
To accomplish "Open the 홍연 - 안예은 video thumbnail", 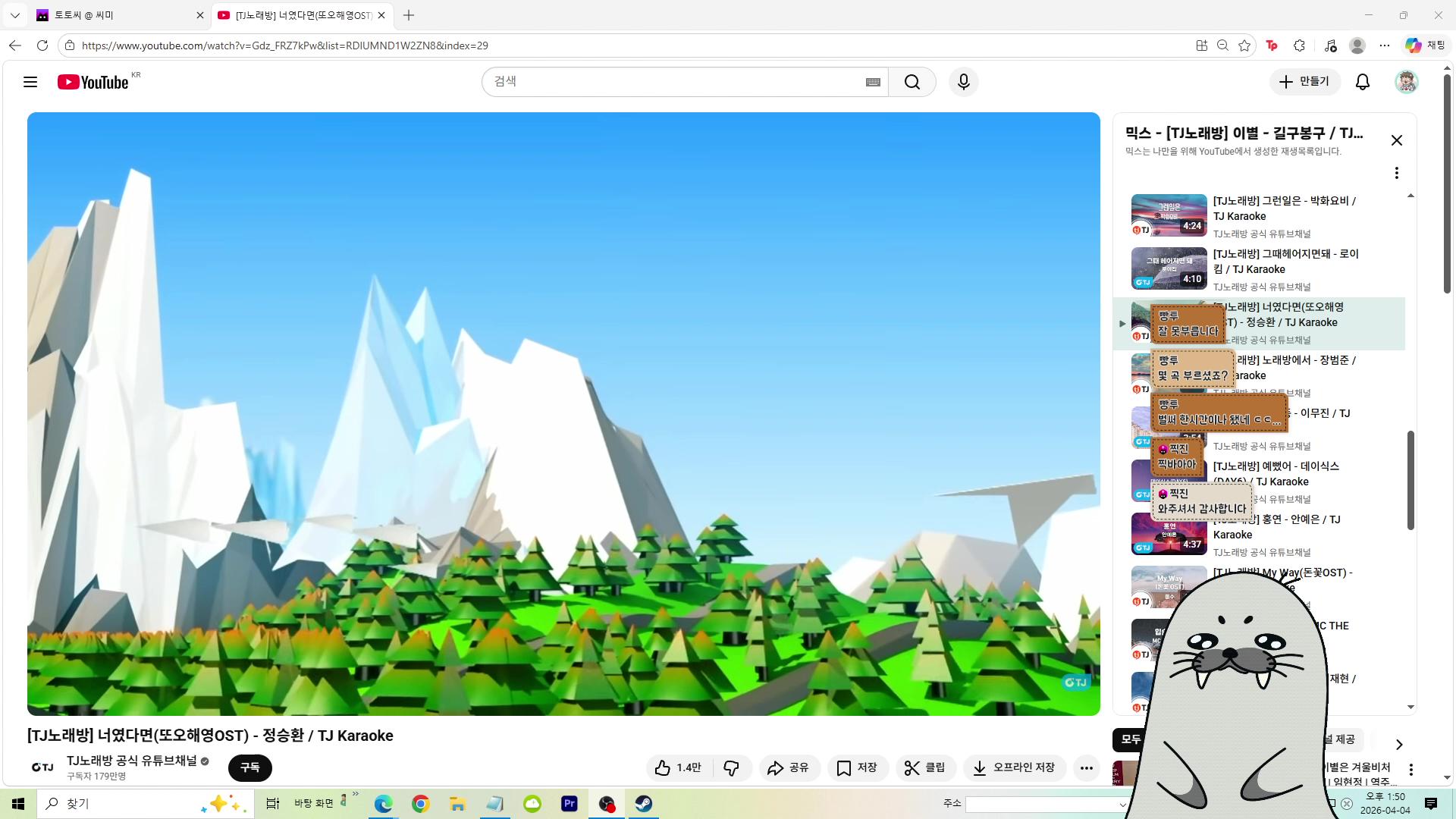I will [1169, 534].
